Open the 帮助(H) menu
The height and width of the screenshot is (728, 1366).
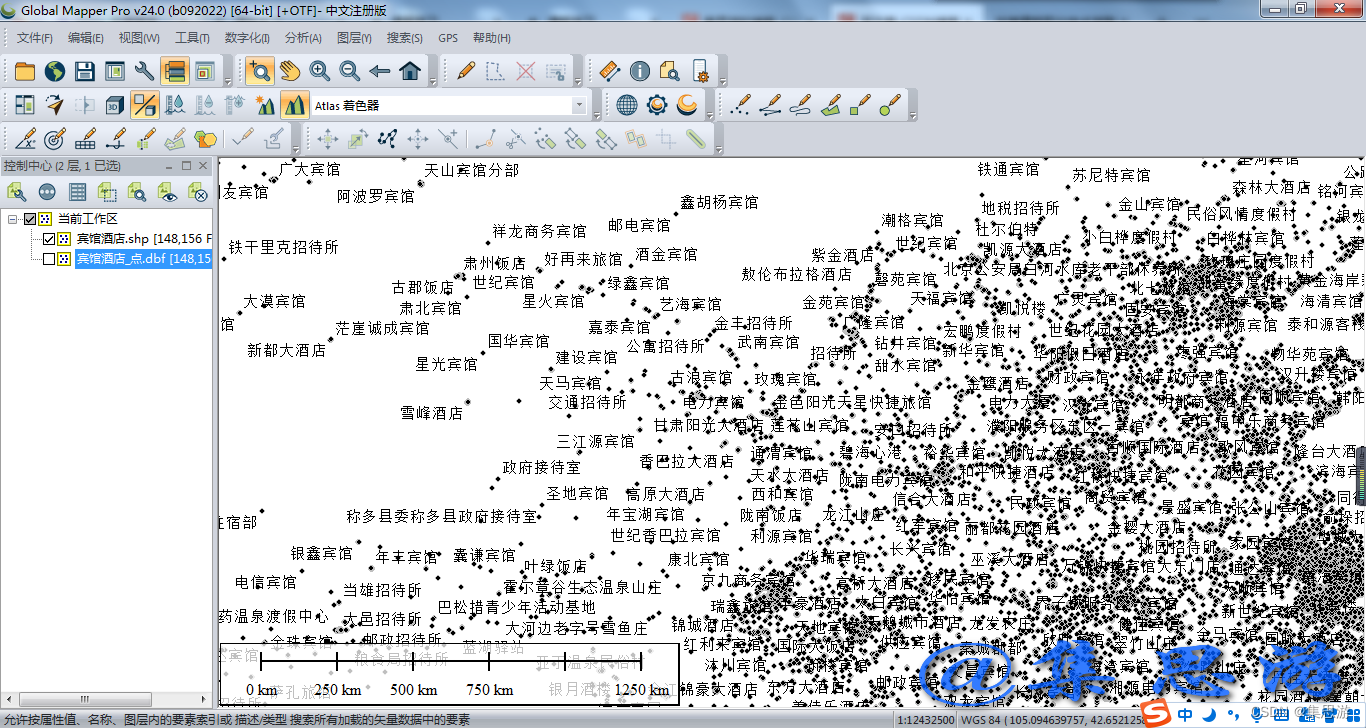492,38
